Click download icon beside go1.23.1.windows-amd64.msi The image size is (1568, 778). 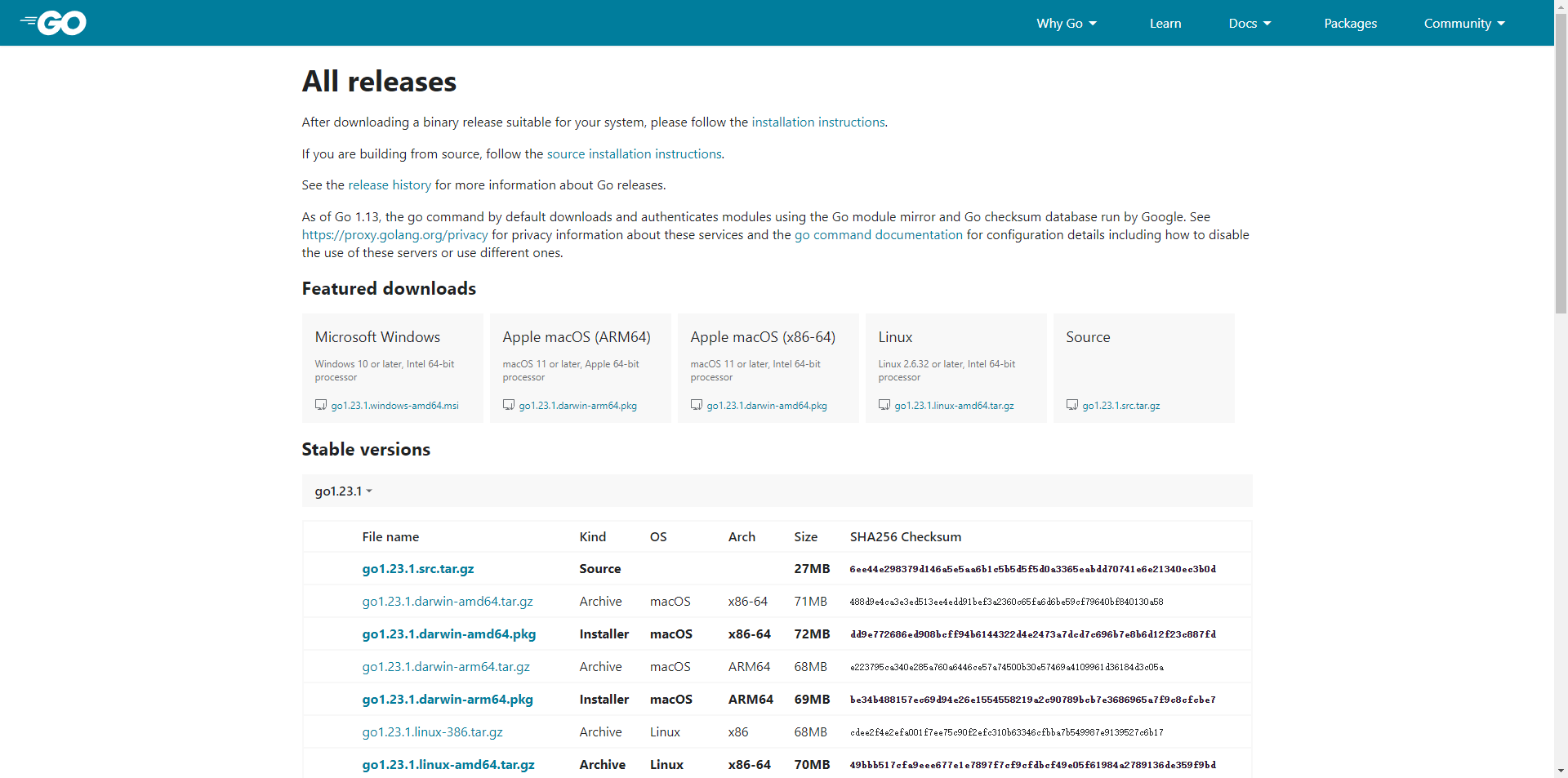pos(321,405)
